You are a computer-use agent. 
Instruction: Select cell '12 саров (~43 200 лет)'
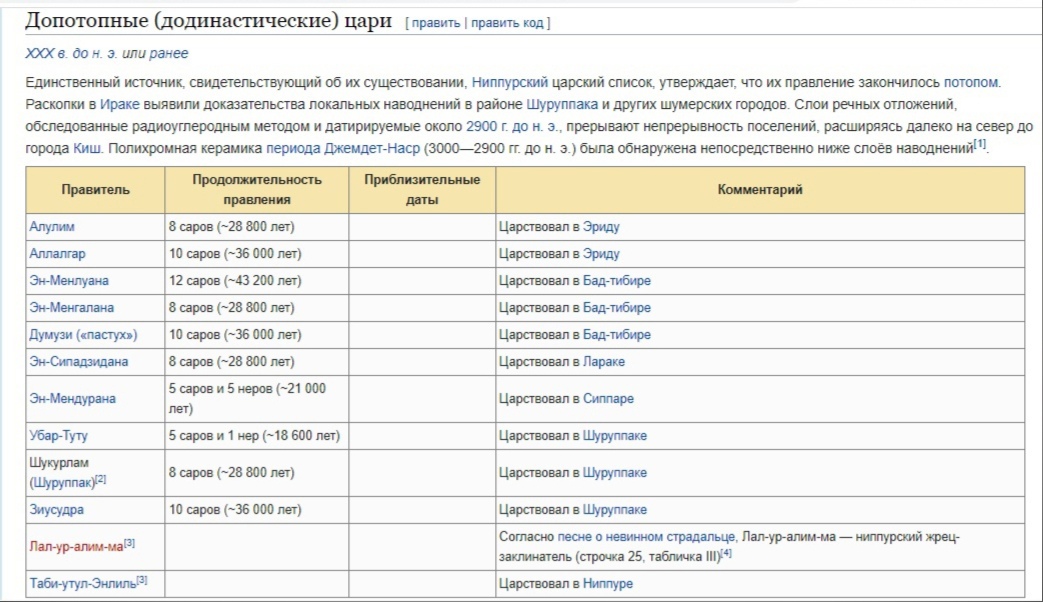257,281
